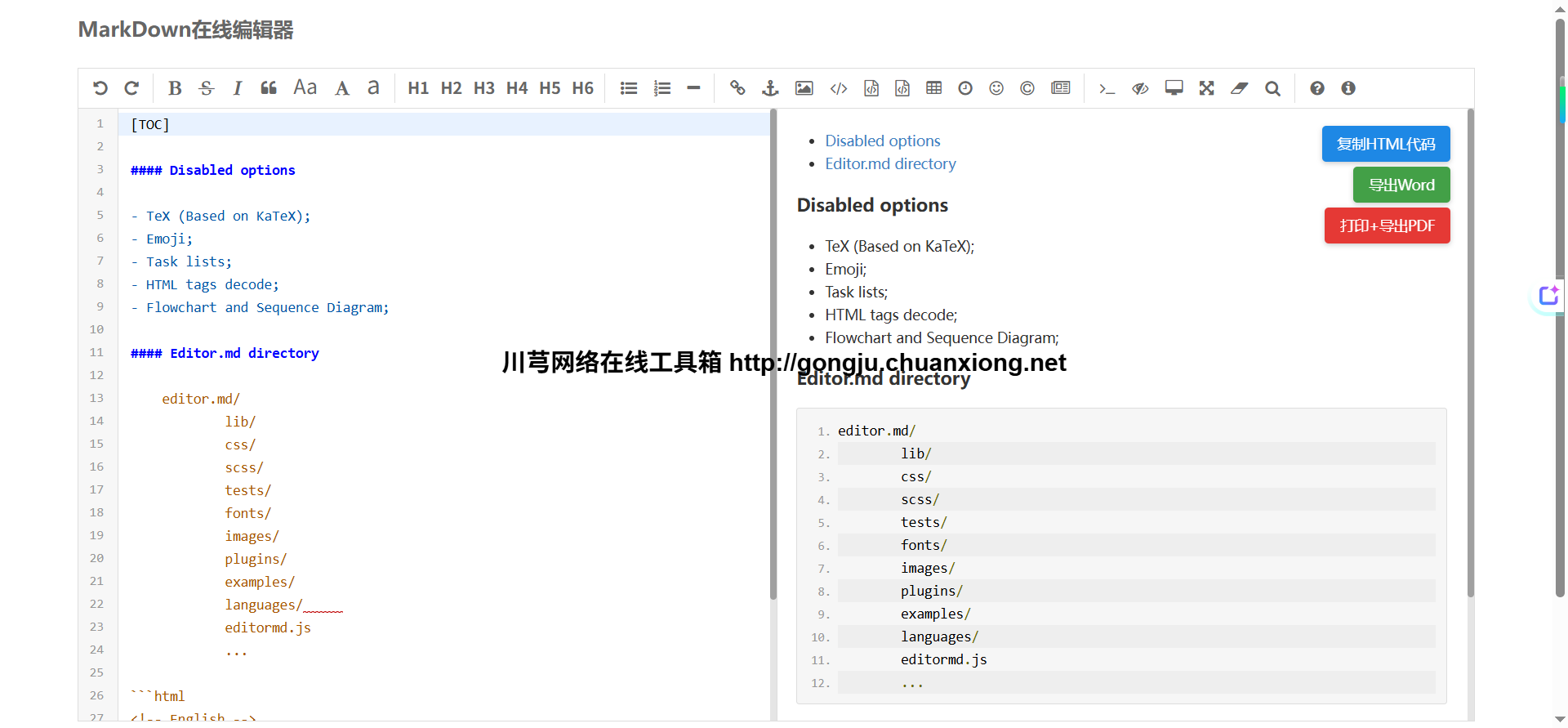Convert selection to uppercase
Image resolution: width=1568 pixels, height=728 pixels.
(x=342, y=88)
